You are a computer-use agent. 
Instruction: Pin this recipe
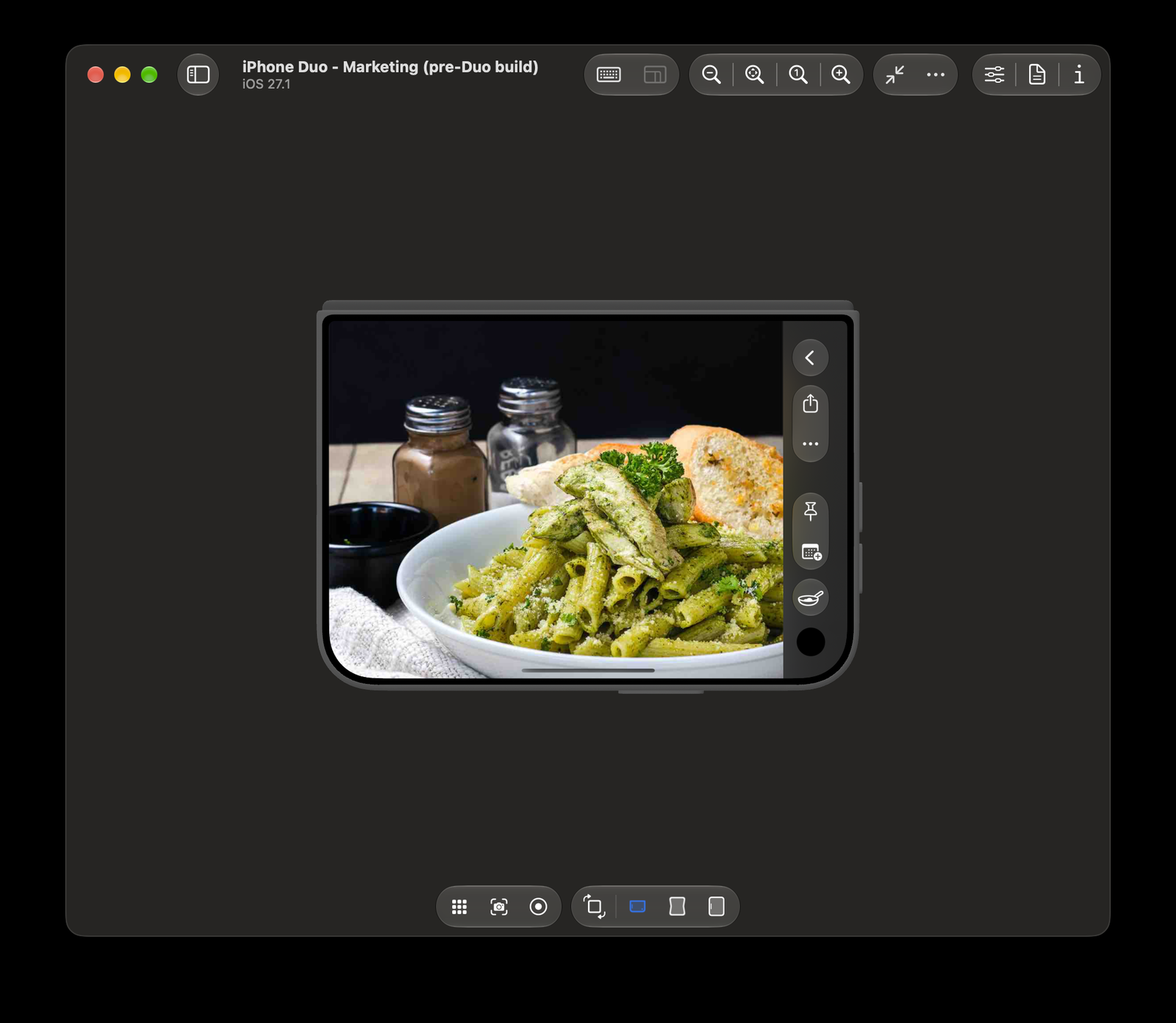(x=810, y=511)
